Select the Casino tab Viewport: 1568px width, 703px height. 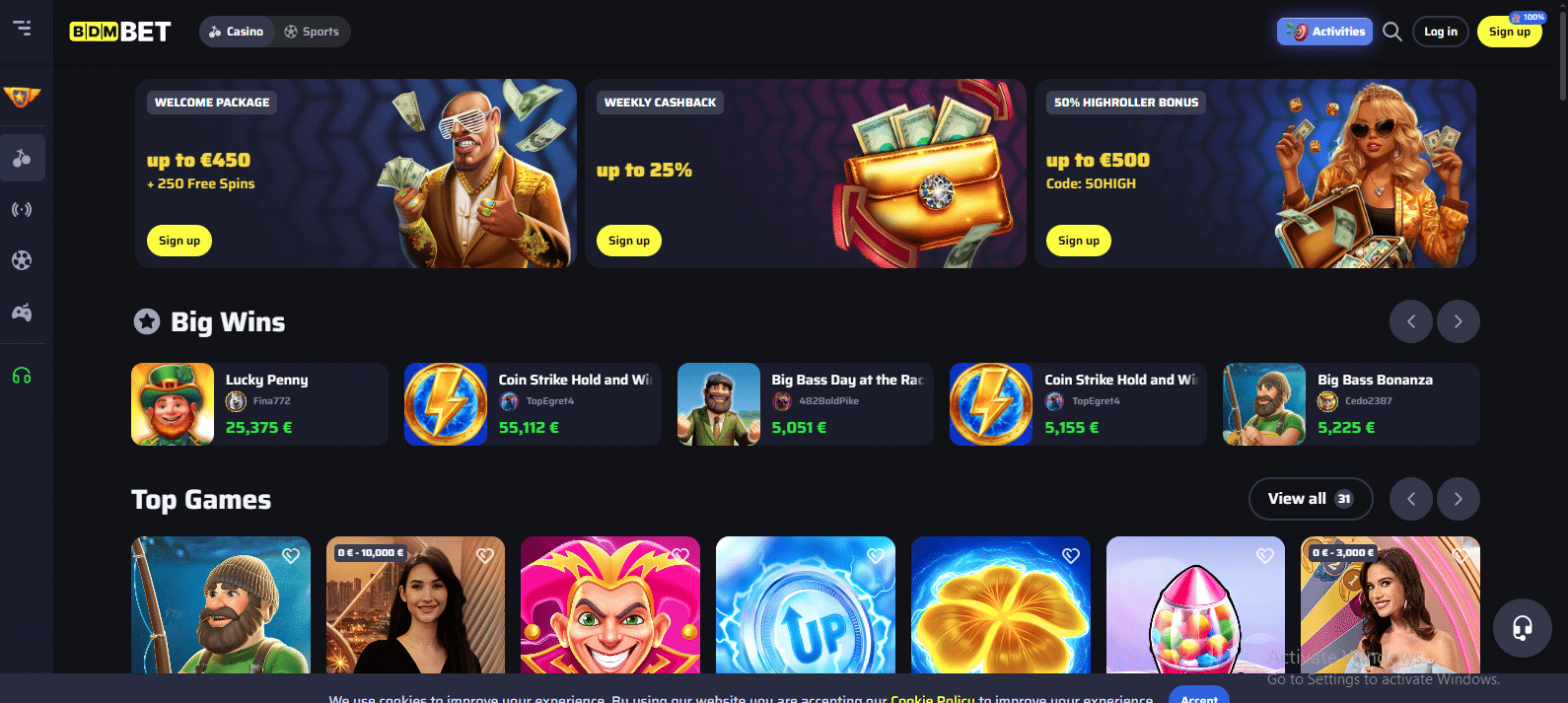click(237, 32)
